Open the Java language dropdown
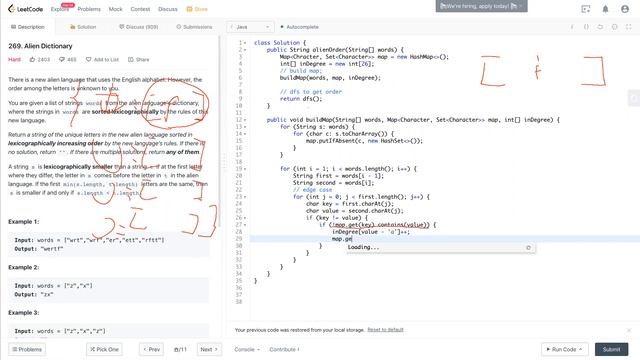The image size is (640, 360). click(x=250, y=27)
